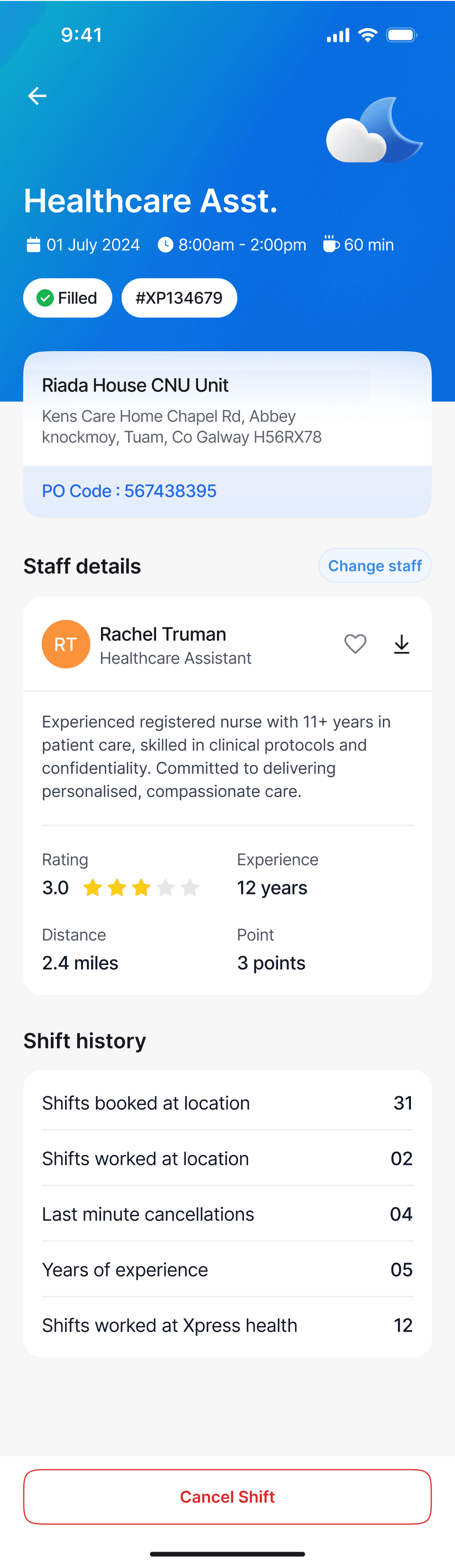Click the clock icon beside shift time
Viewport: 455px width, 1568px height.
click(165, 245)
